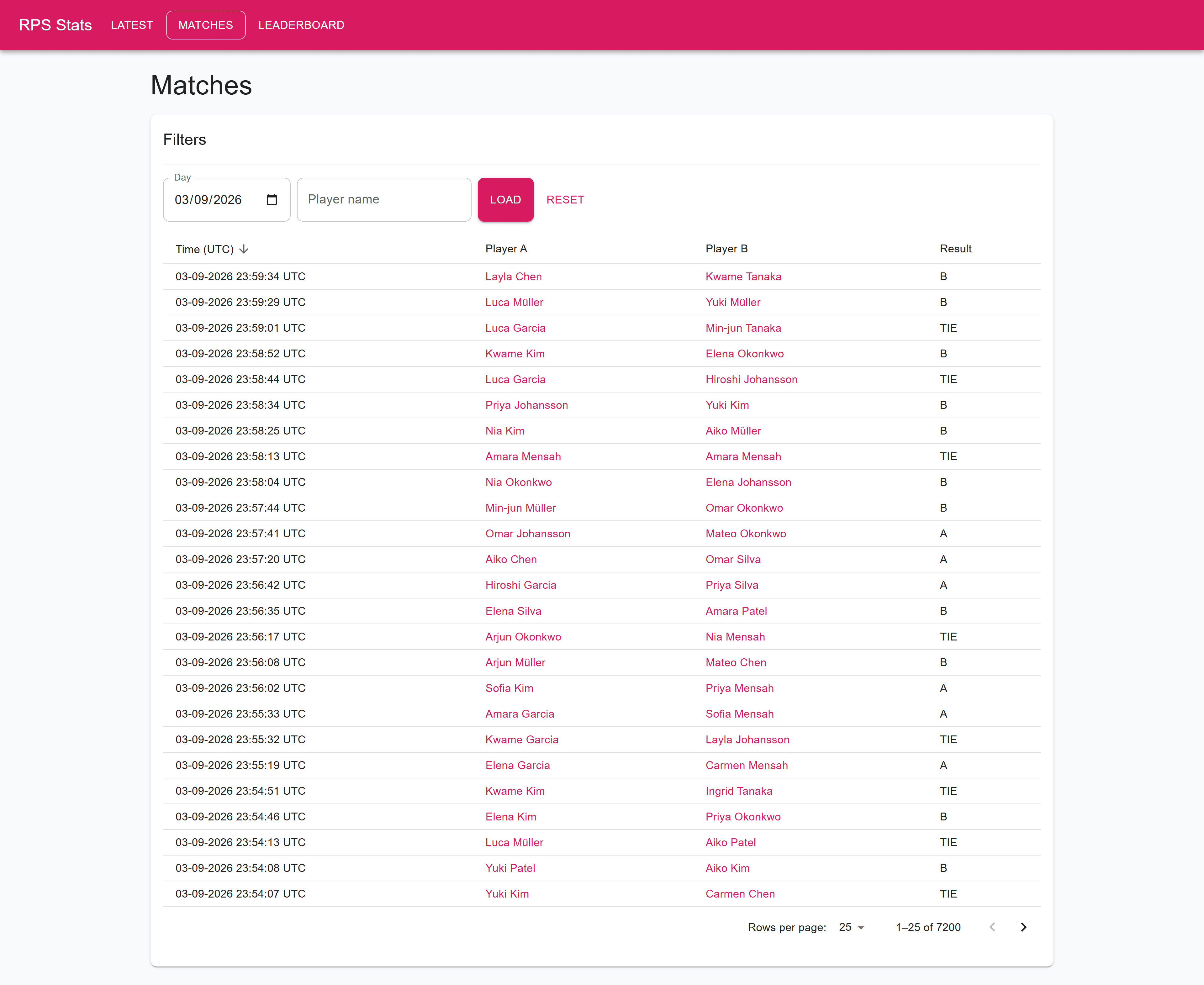This screenshot has width=1204, height=985.
Task: Open Kwame Garcia player link
Action: pos(522,739)
